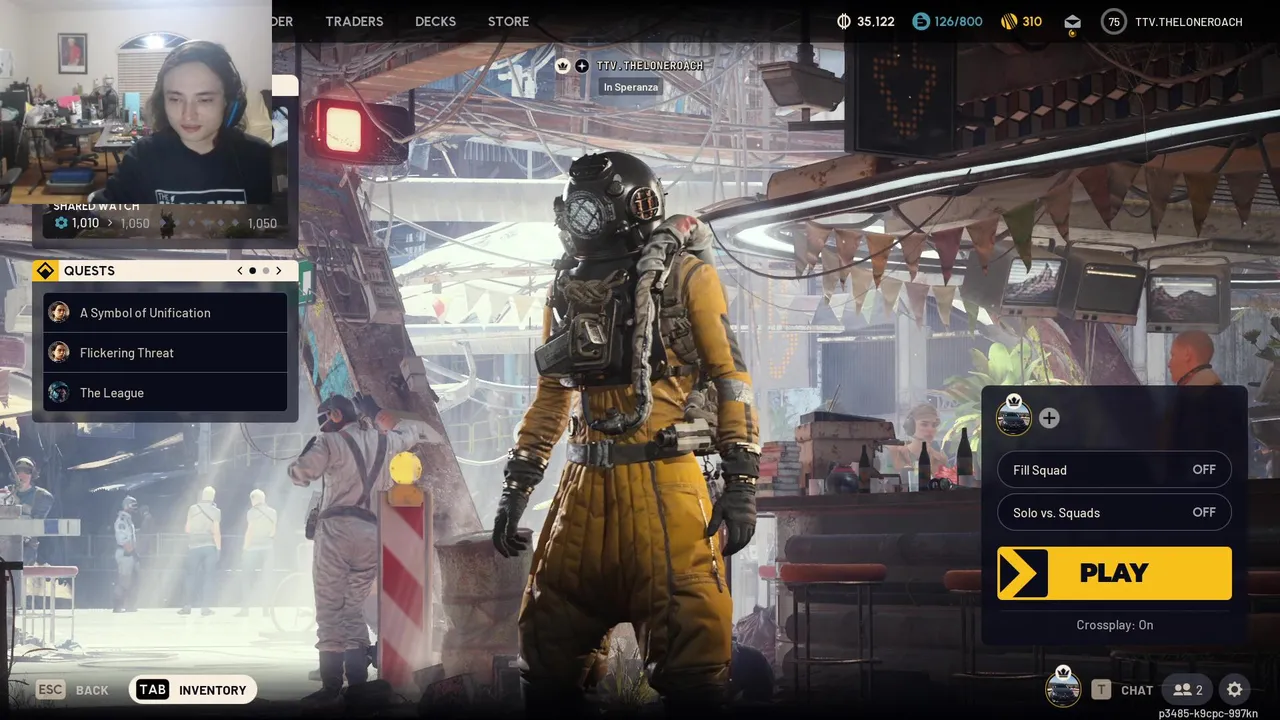Add squad member with plus button

pyautogui.click(x=1049, y=418)
